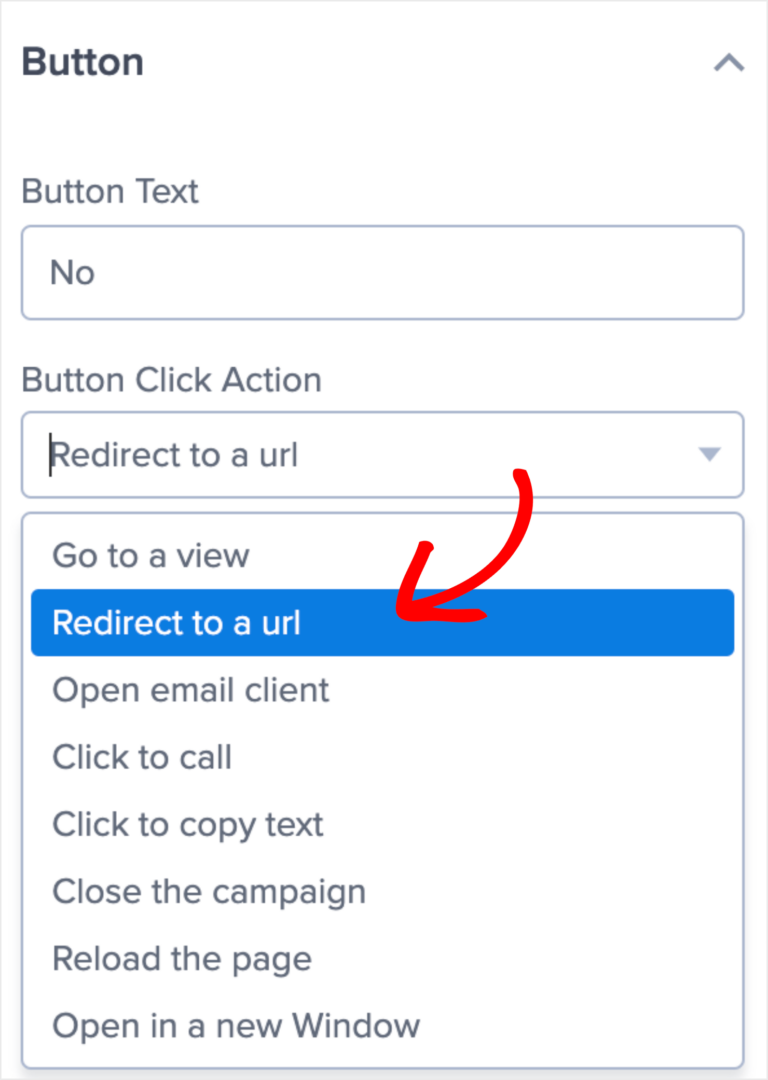Click the Button Click Action label
Screen dimensions: 768x1080
pyautogui.click(x=171, y=380)
